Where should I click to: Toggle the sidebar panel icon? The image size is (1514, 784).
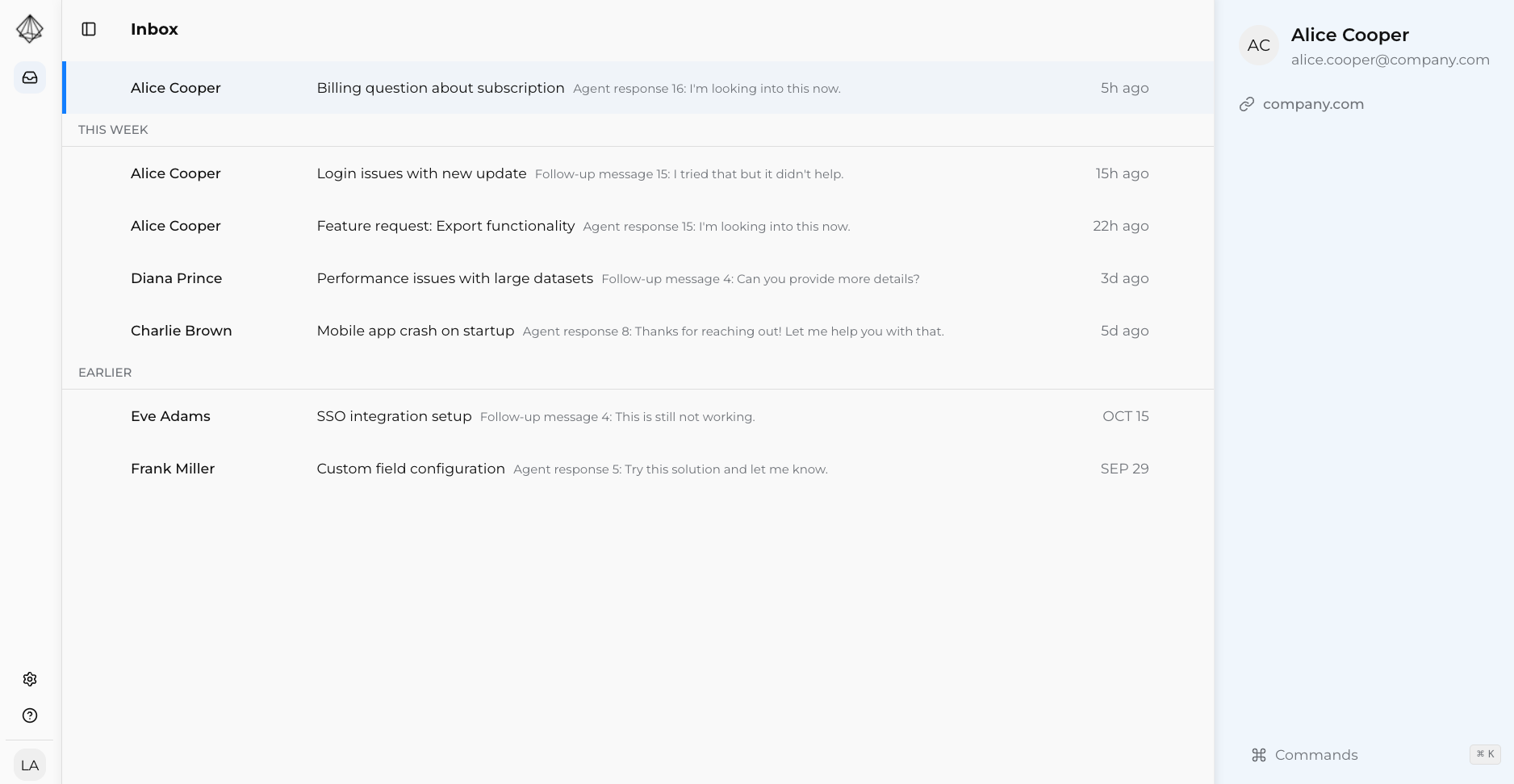(x=89, y=29)
